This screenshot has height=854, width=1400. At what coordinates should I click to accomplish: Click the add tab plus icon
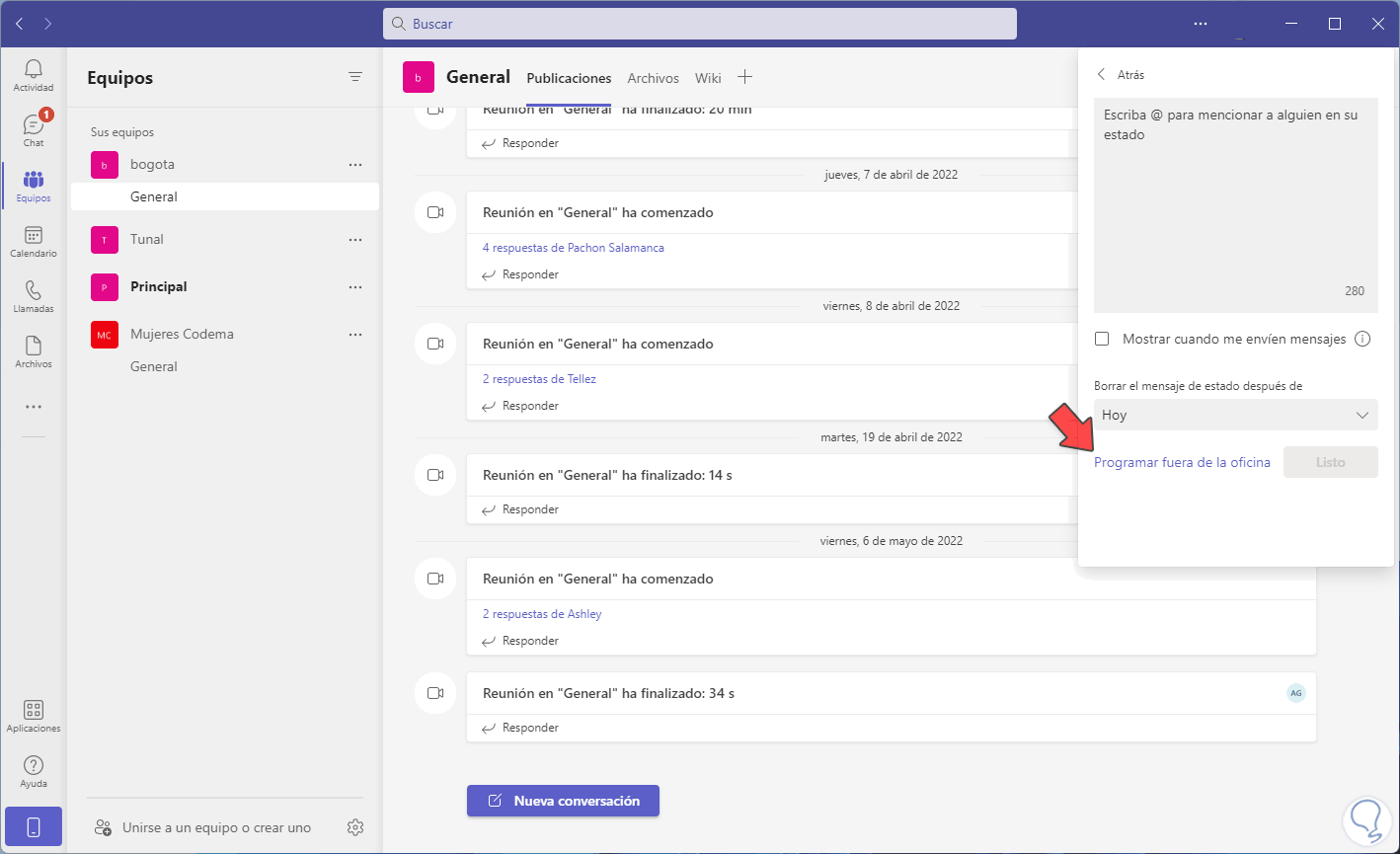745,77
